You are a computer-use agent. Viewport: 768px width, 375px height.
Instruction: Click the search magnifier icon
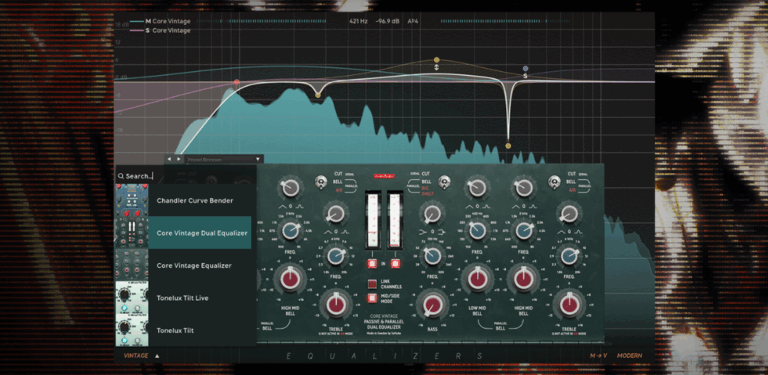pos(120,176)
